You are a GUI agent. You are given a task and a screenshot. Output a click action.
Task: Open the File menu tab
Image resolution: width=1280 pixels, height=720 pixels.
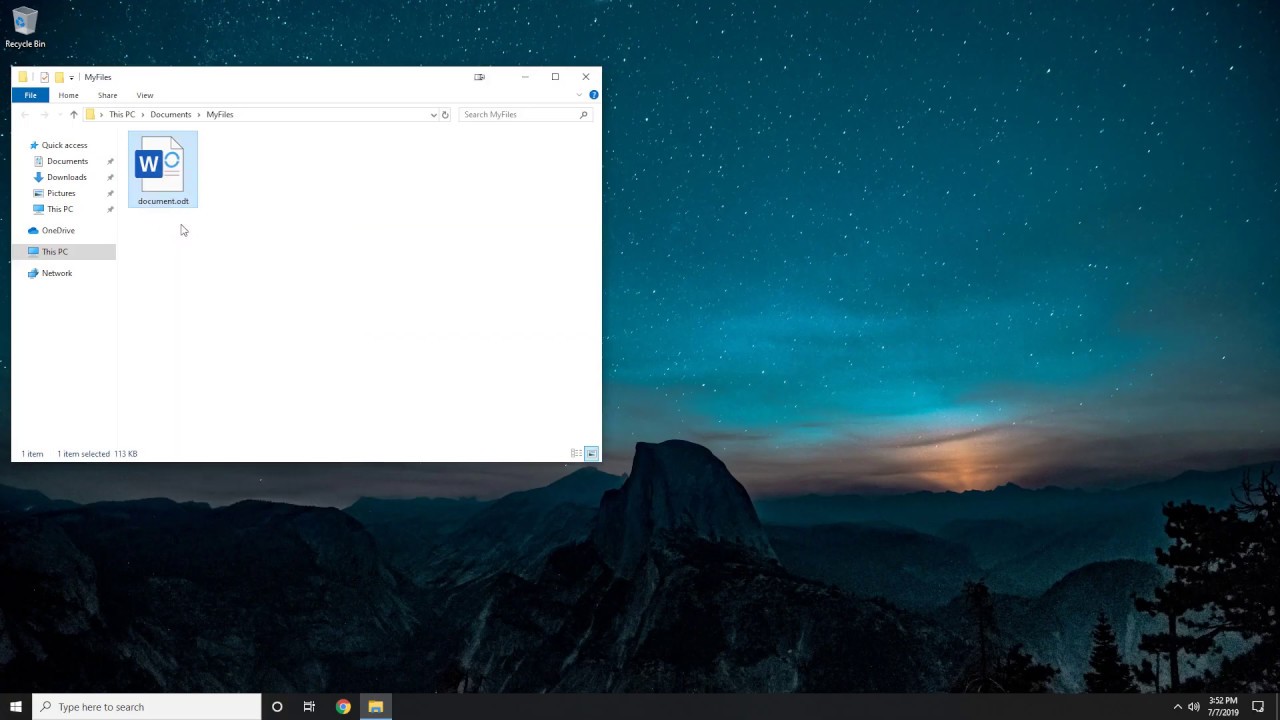pyautogui.click(x=30, y=95)
